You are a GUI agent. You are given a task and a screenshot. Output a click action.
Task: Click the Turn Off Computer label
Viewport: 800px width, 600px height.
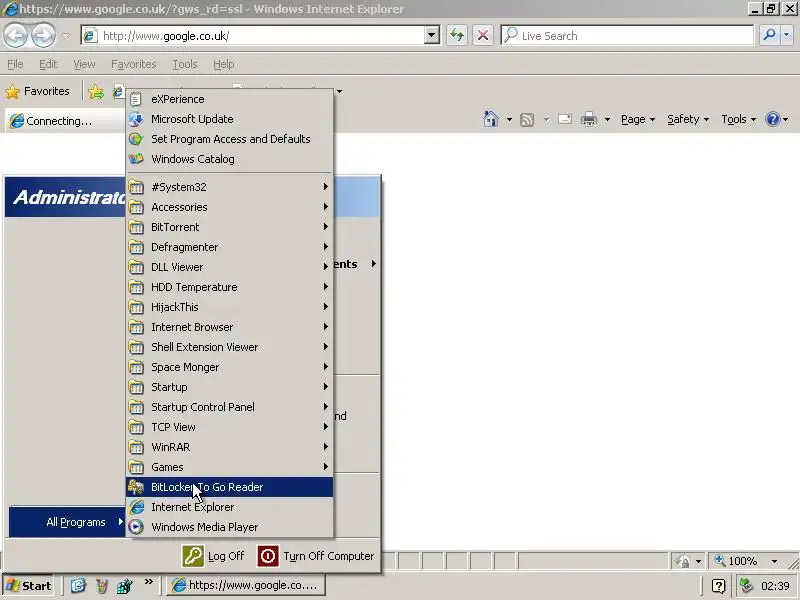tap(329, 556)
